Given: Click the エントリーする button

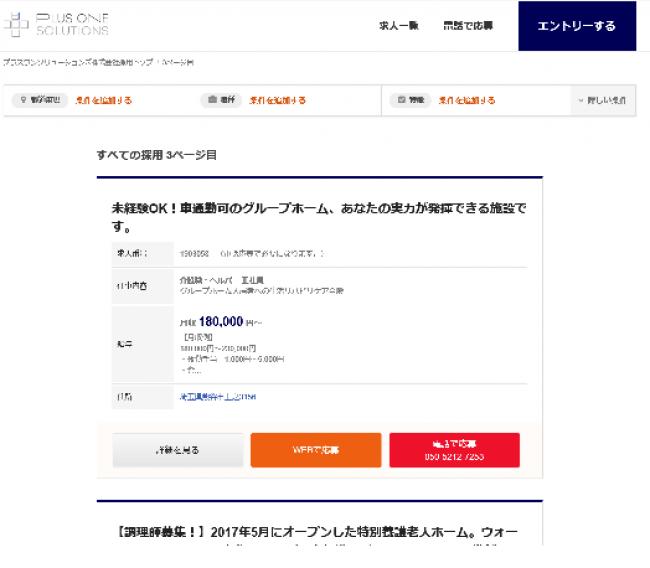Looking at the screenshot, I should point(577,26).
